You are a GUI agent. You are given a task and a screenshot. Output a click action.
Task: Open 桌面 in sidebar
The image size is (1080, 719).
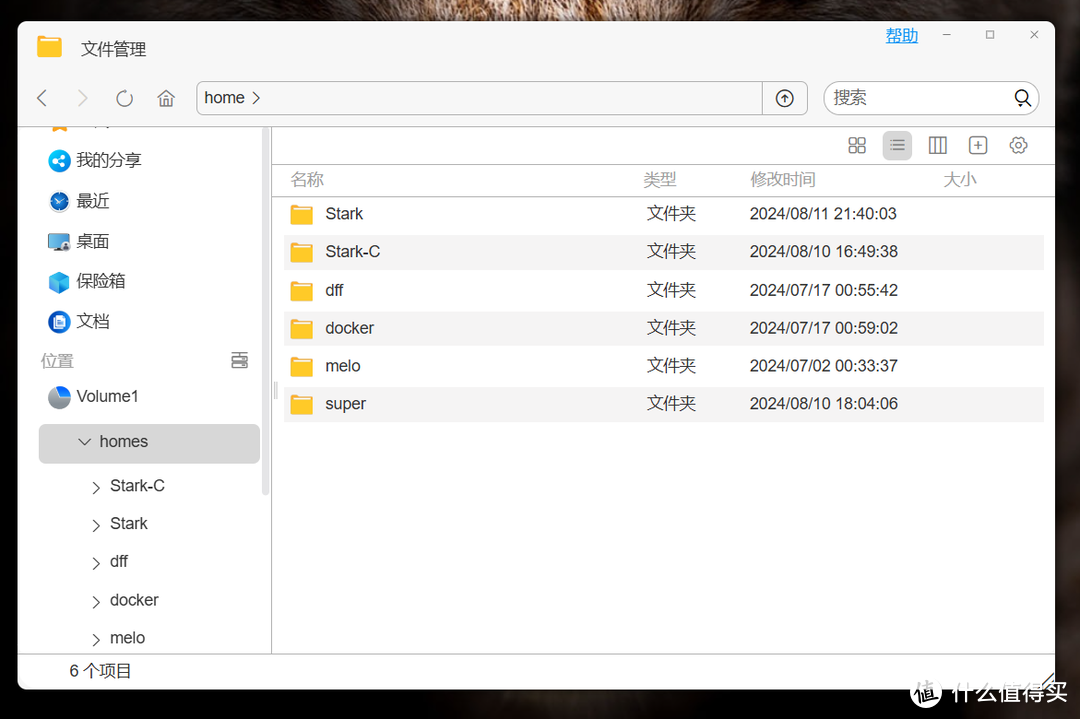79,241
